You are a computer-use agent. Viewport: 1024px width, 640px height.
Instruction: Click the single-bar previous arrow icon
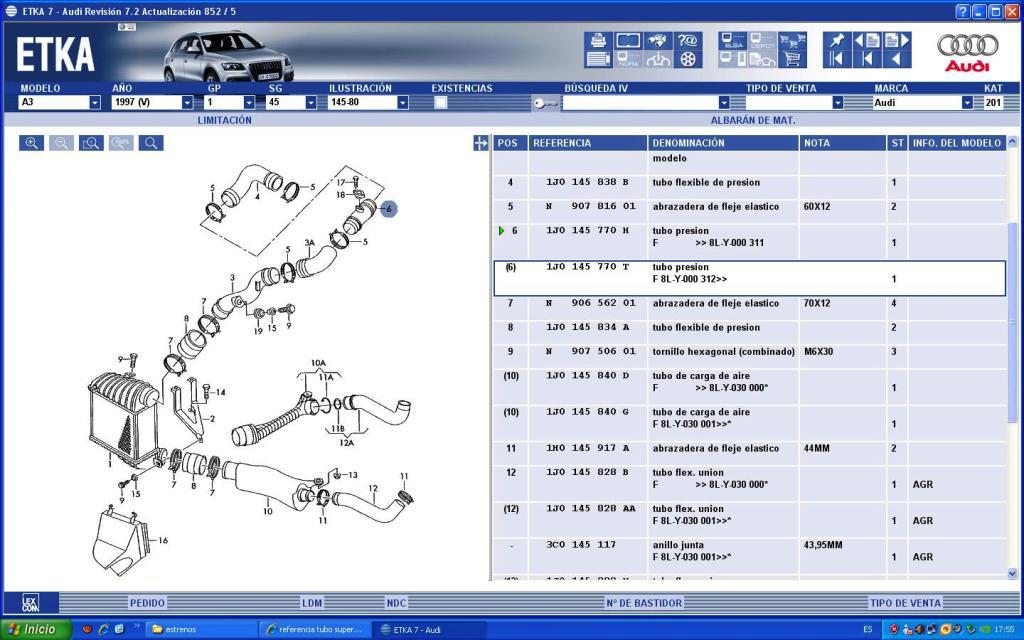(867, 59)
